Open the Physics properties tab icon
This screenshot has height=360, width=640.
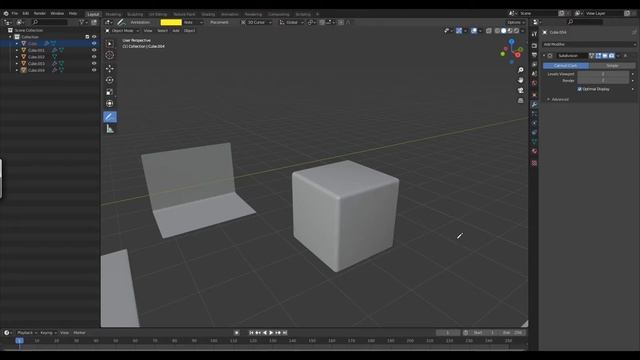(x=534, y=123)
